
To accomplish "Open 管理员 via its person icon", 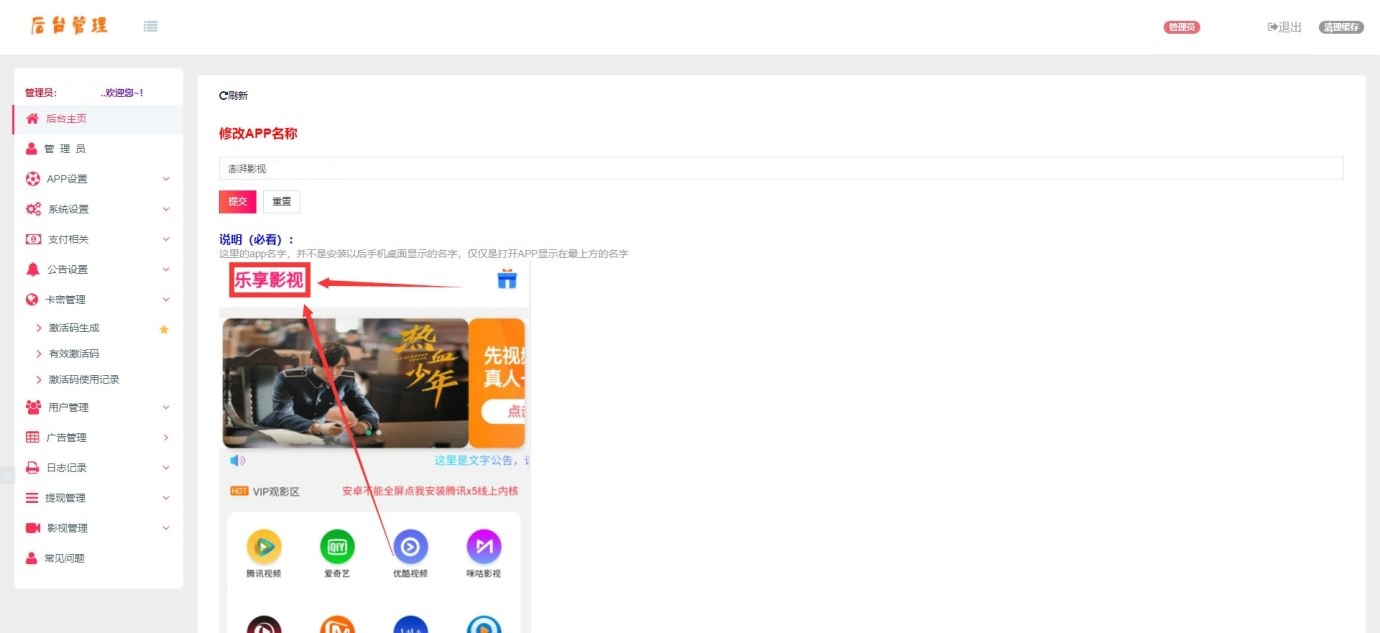I will (x=32, y=148).
